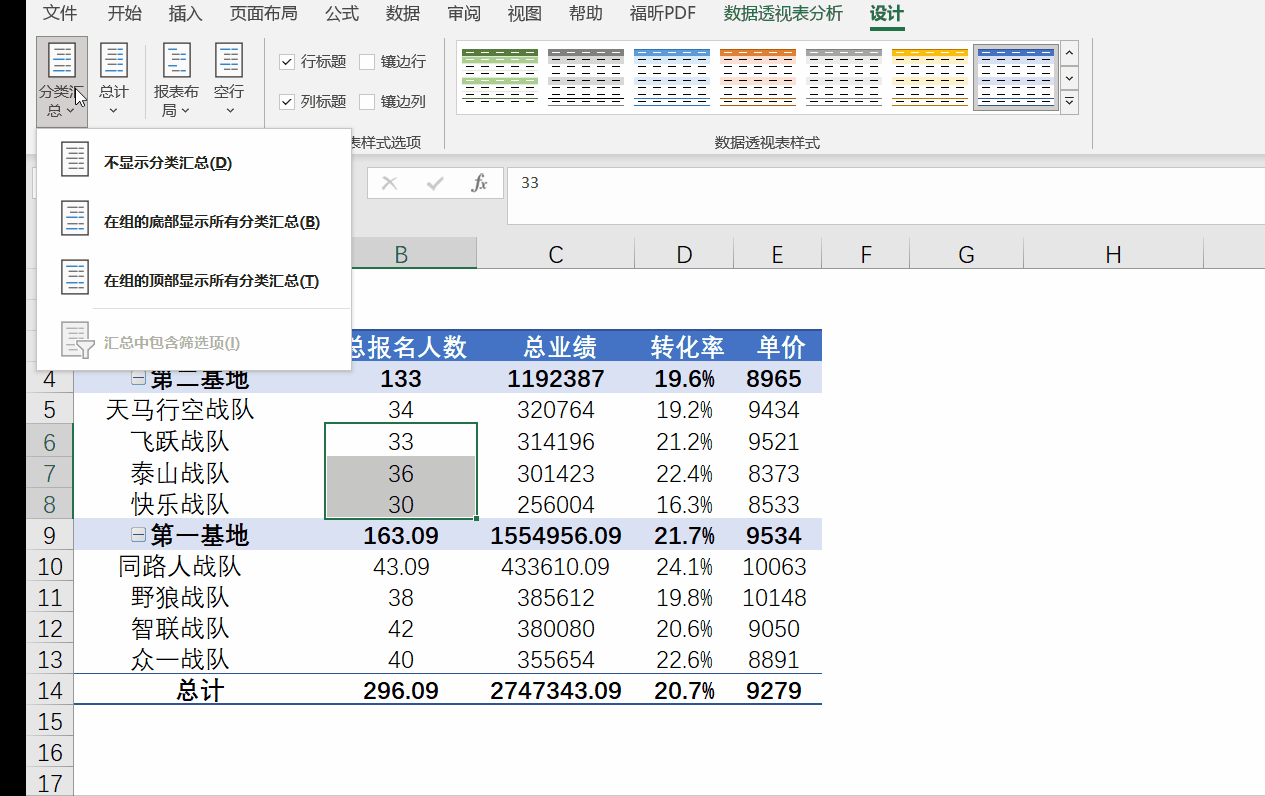Click the cancel X formula bar icon
The width and height of the screenshot is (1265, 796).
pos(390,183)
